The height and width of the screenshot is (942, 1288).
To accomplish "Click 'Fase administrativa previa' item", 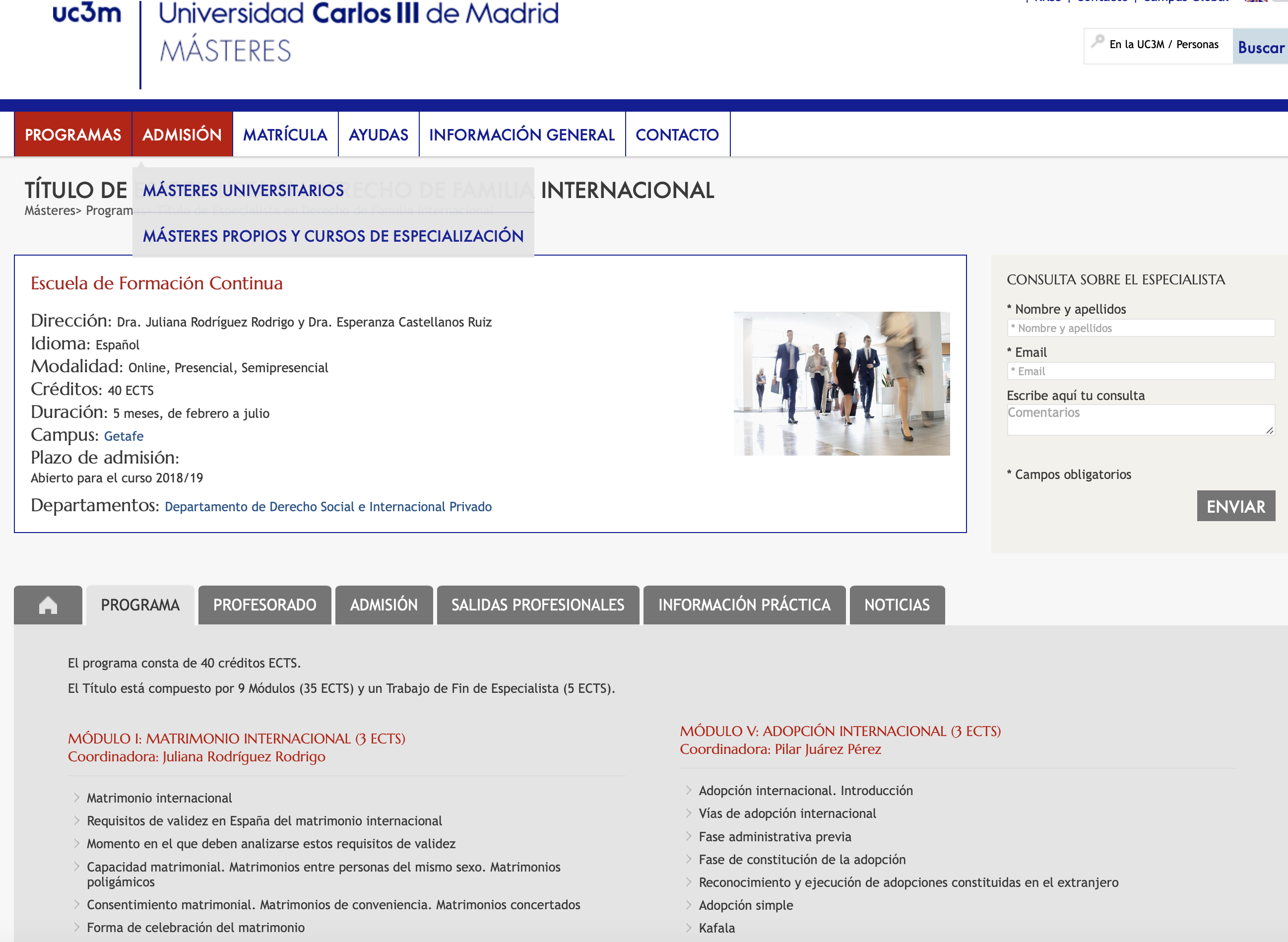I will [x=775, y=837].
